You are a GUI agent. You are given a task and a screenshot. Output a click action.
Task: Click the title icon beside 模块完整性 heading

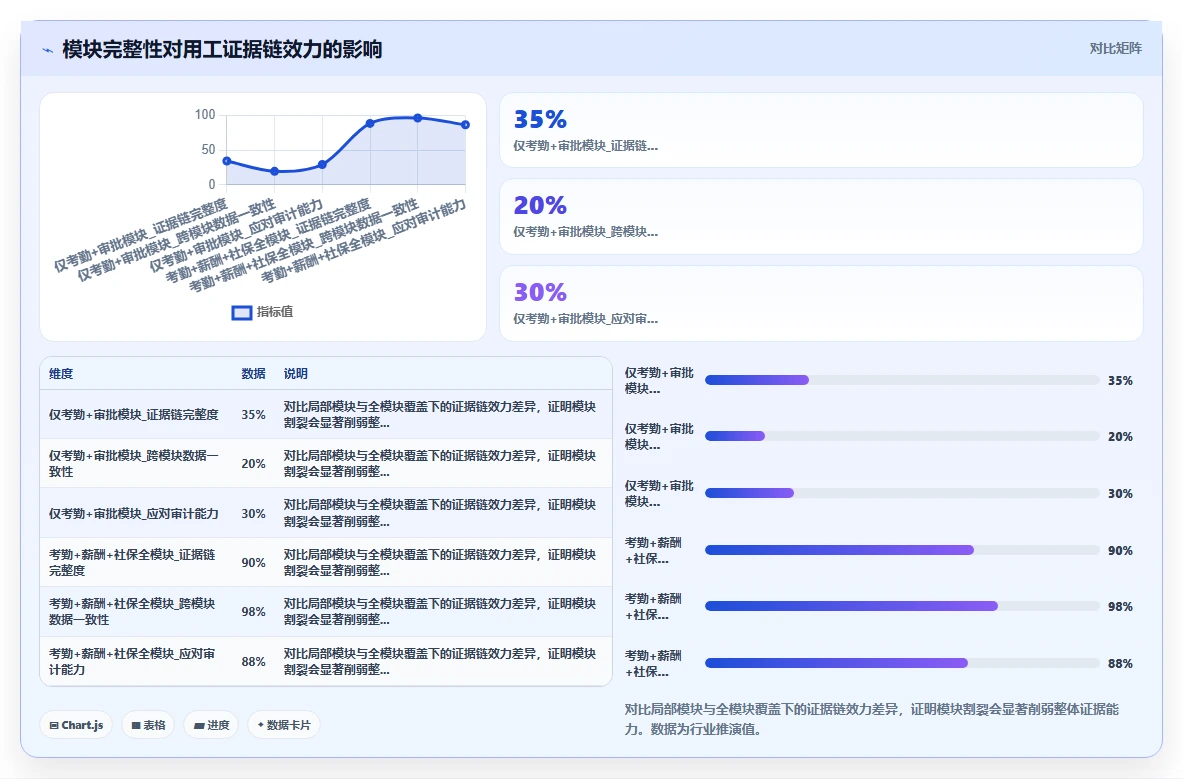[x=48, y=51]
